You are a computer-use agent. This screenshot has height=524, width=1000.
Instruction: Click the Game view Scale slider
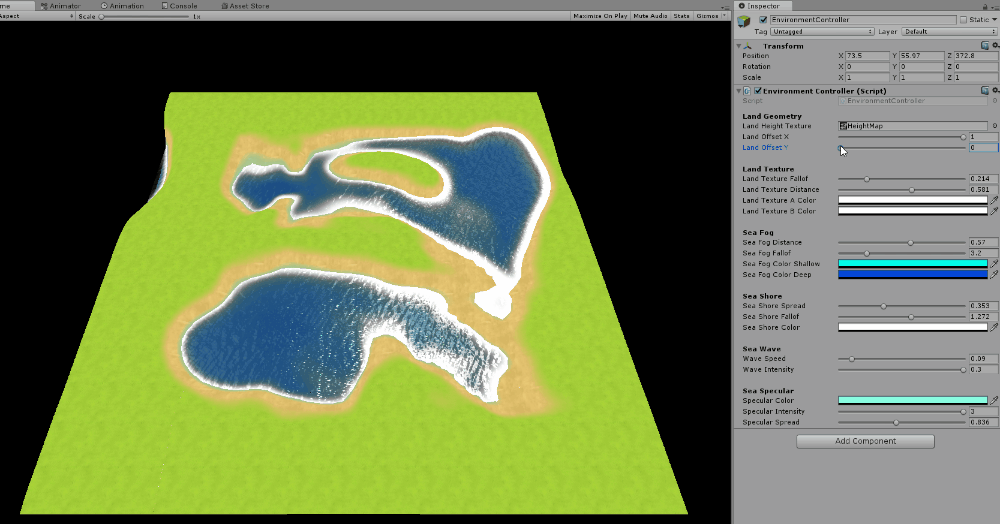click(x=144, y=17)
